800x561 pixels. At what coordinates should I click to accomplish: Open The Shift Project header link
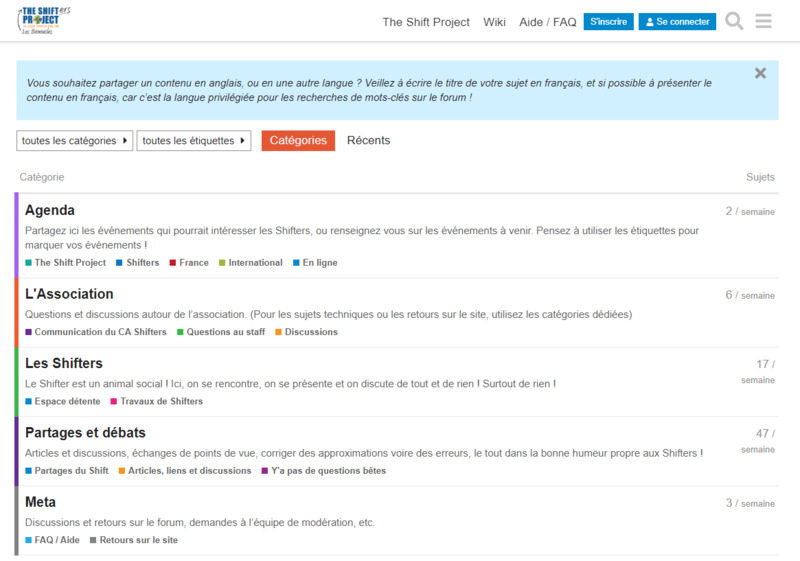coord(426,22)
